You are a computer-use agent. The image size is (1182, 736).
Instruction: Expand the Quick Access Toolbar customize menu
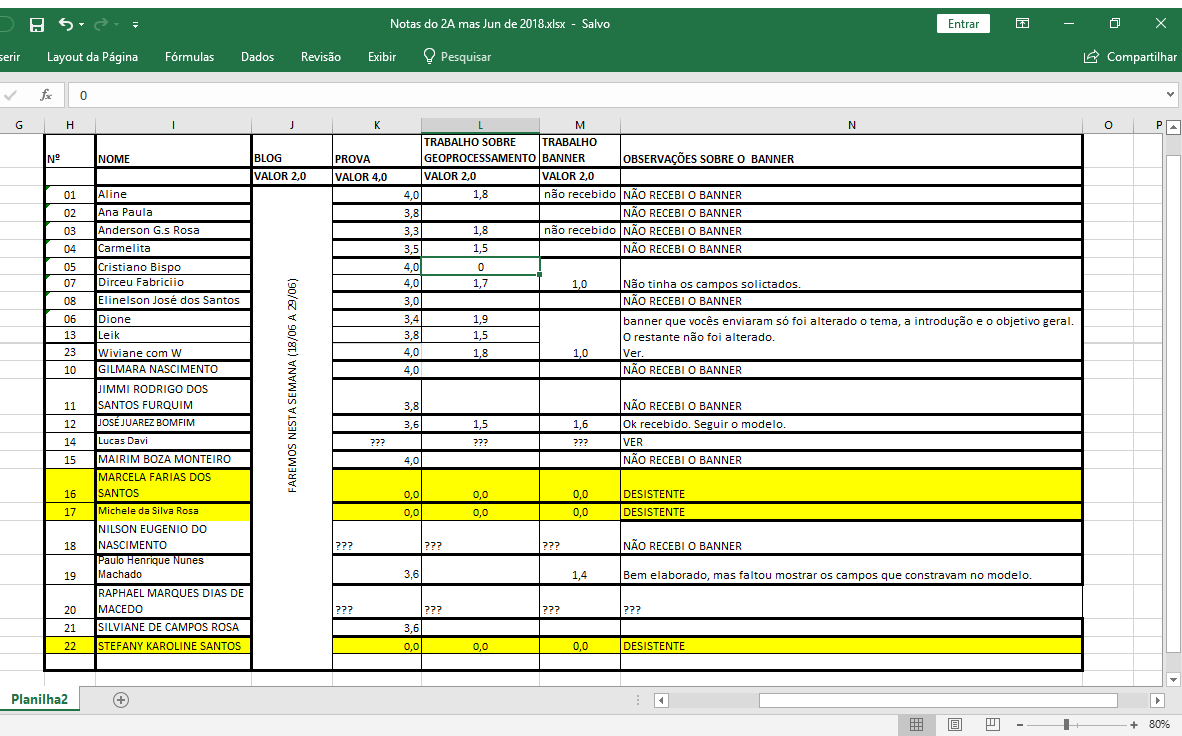136,25
